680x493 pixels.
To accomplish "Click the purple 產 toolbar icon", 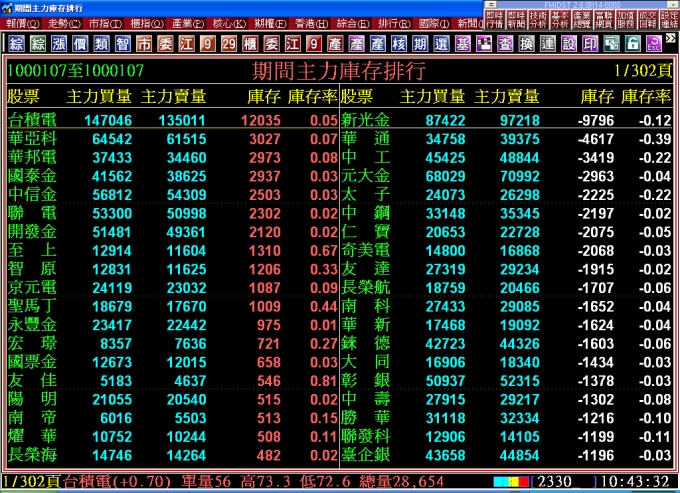I will click(356, 44).
